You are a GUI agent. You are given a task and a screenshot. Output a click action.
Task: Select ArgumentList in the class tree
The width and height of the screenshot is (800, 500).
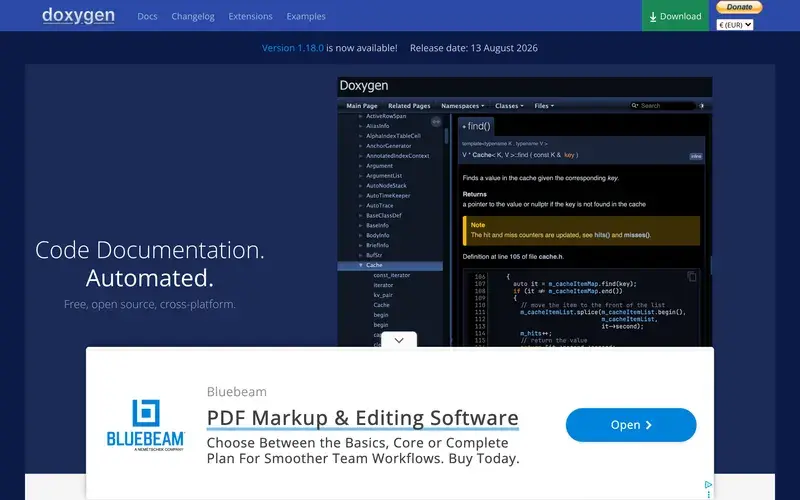(x=384, y=176)
